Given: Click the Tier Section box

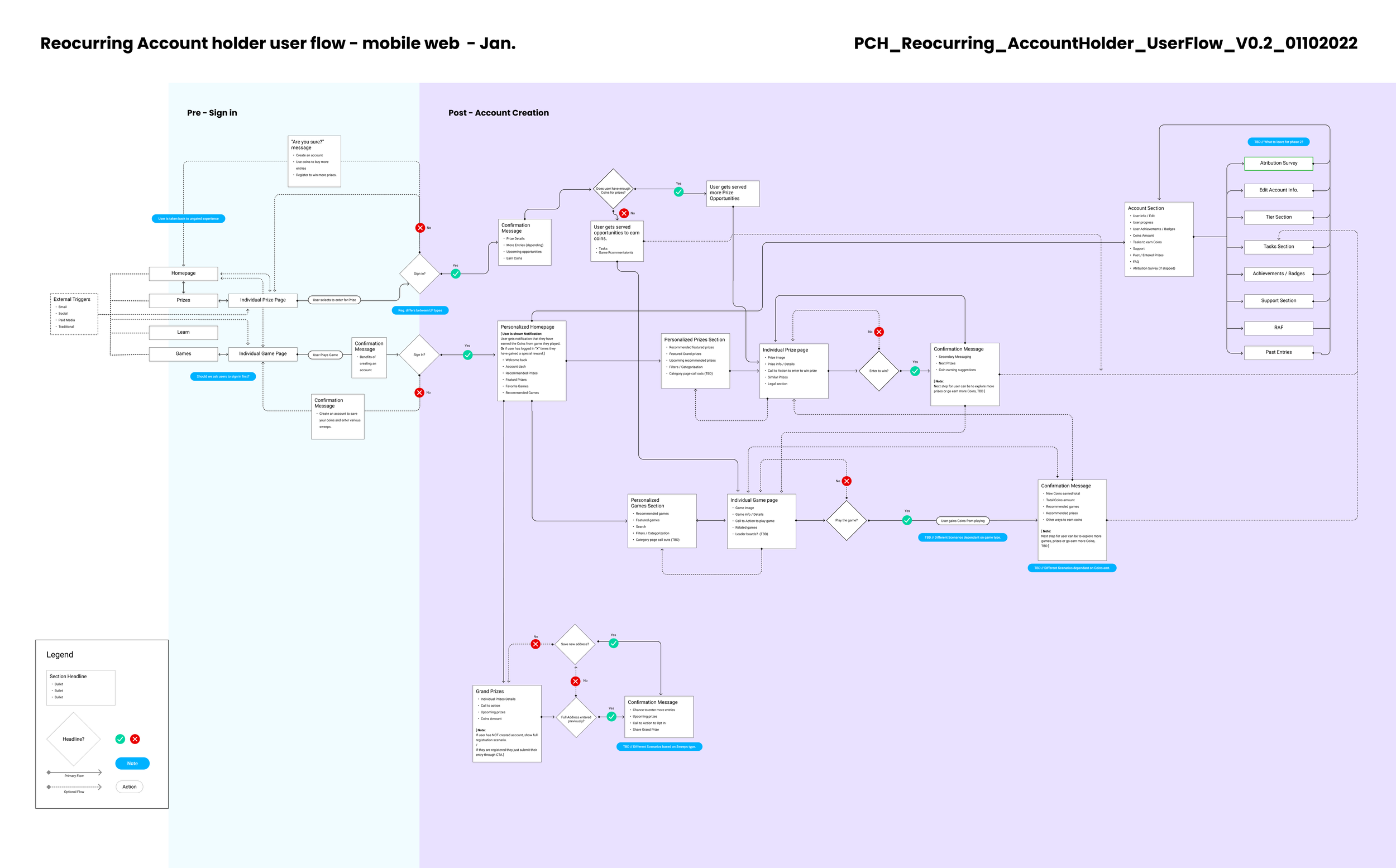Looking at the screenshot, I should click(1278, 217).
